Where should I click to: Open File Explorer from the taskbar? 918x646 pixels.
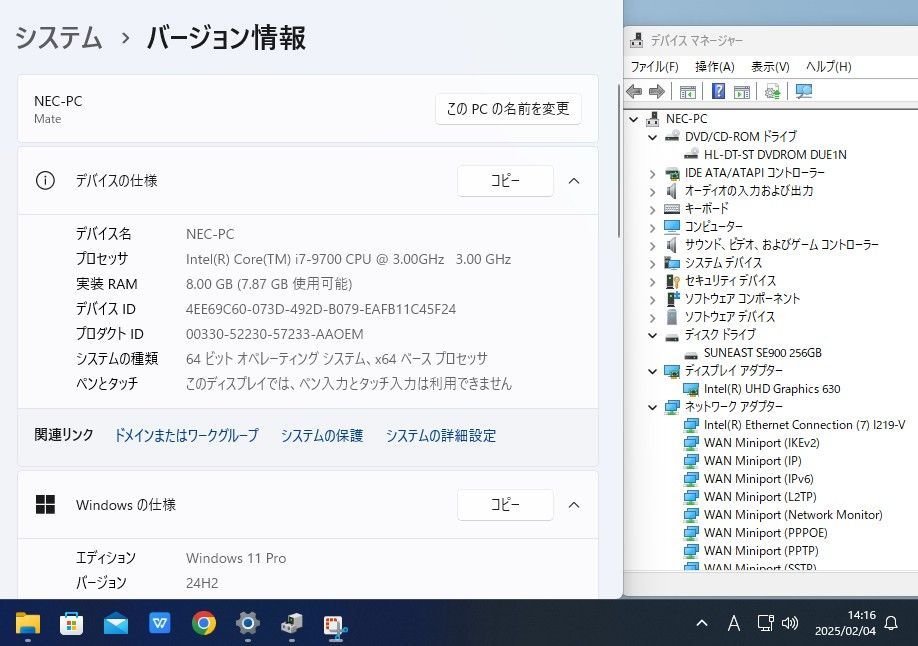[28, 623]
